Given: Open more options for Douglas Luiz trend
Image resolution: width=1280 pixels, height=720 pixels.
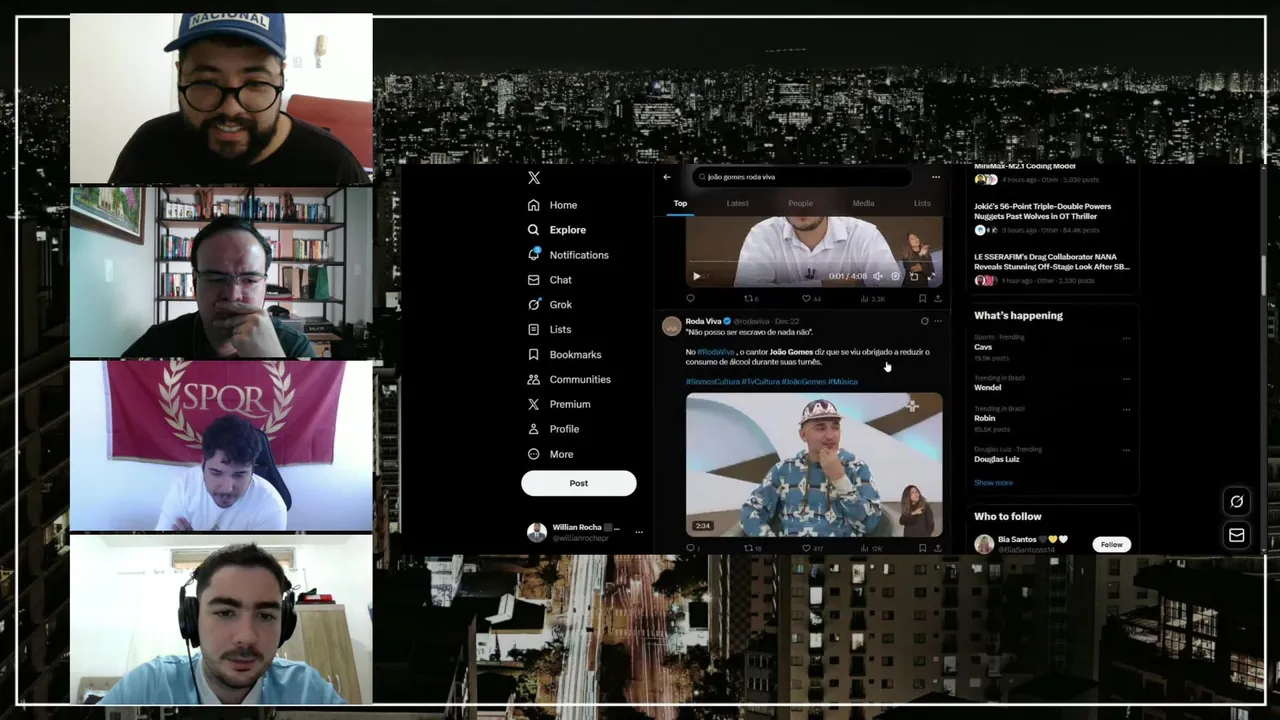Looking at the screenshot, I should pos(1126,450).
